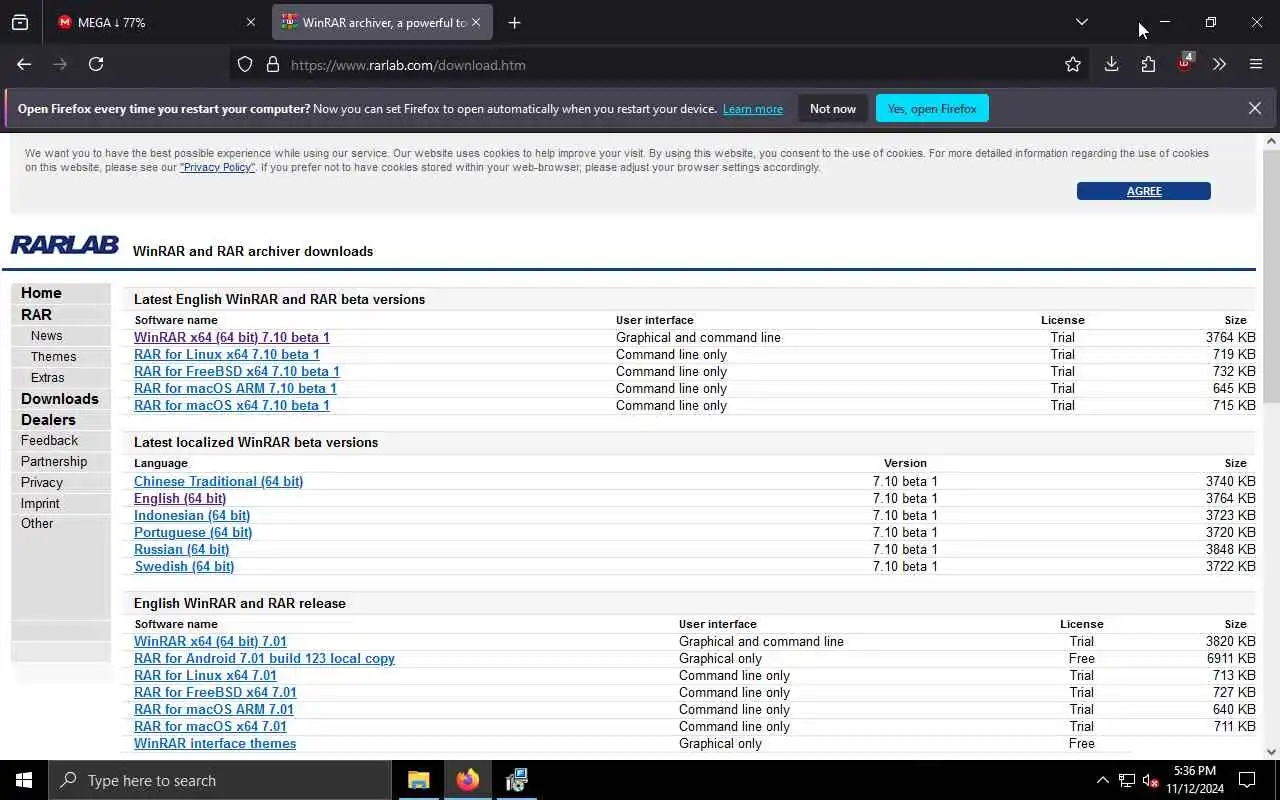This screenshot has width=1280, height=800.
Task: Open the Learn more link
Action: 753,109
